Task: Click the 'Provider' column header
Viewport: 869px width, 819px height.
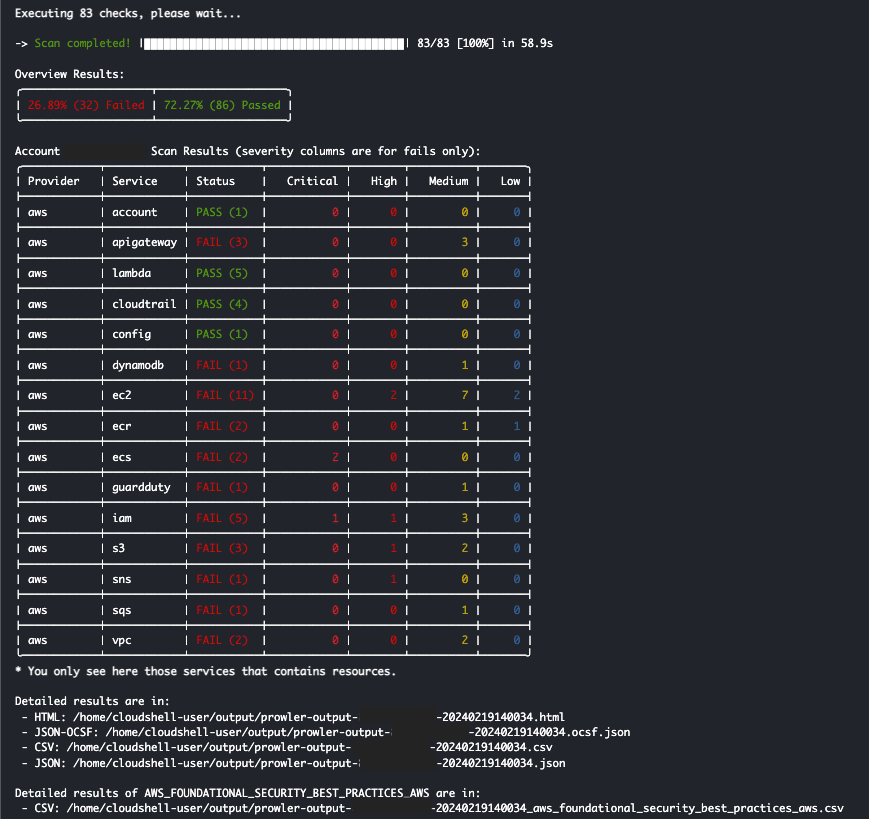Action: click(54, 181)
